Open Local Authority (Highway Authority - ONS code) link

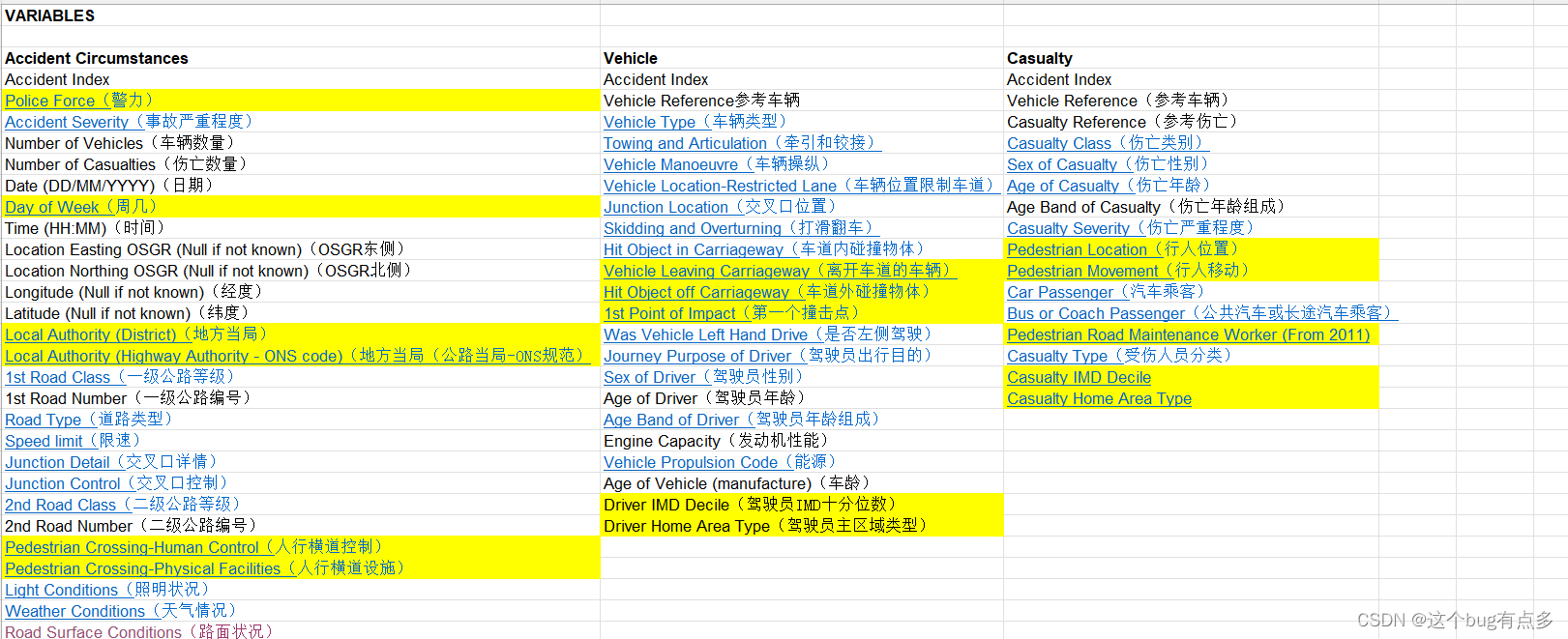point(297,356)
